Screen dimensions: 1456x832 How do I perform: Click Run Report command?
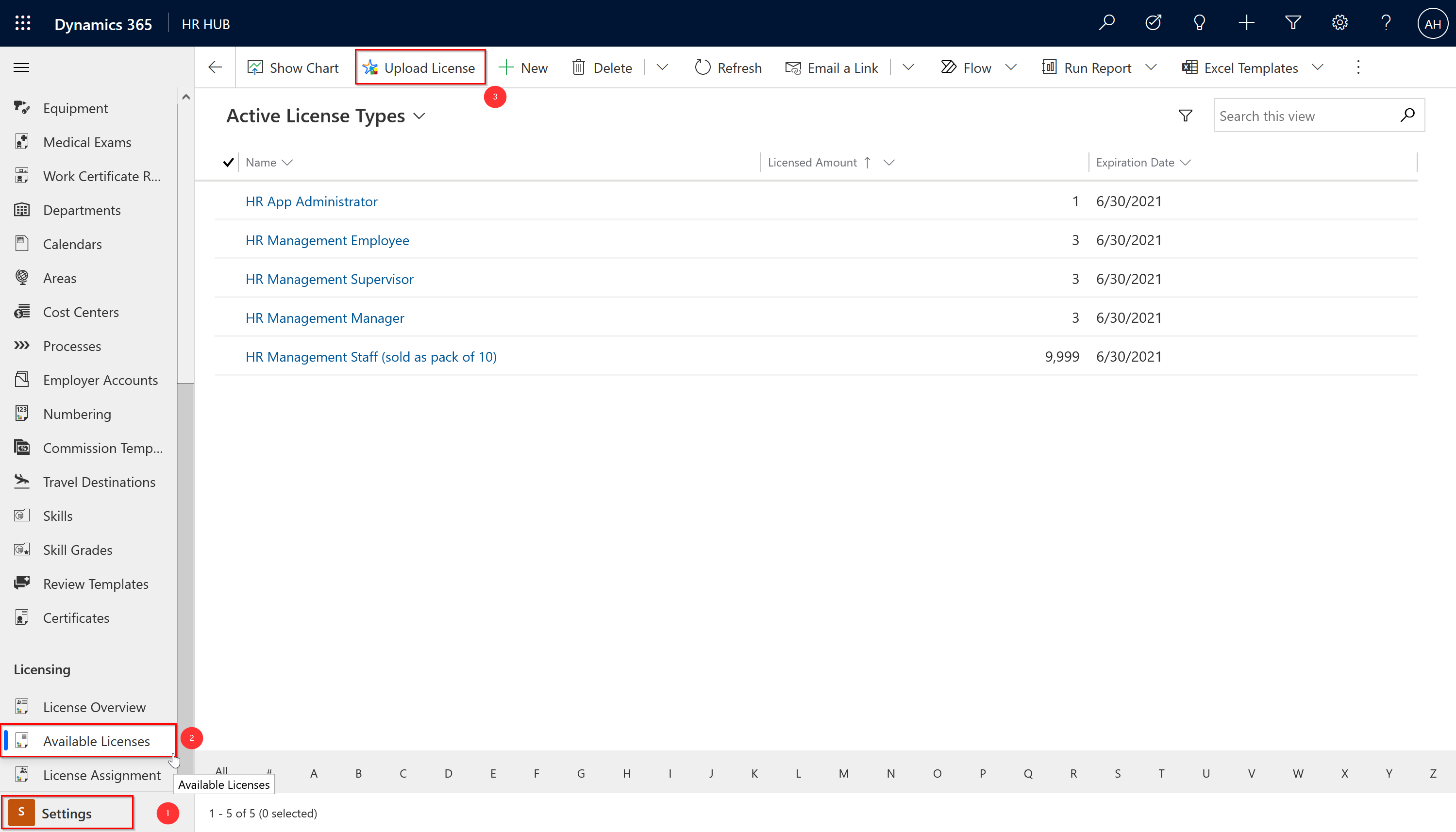tap(1087, 68)
